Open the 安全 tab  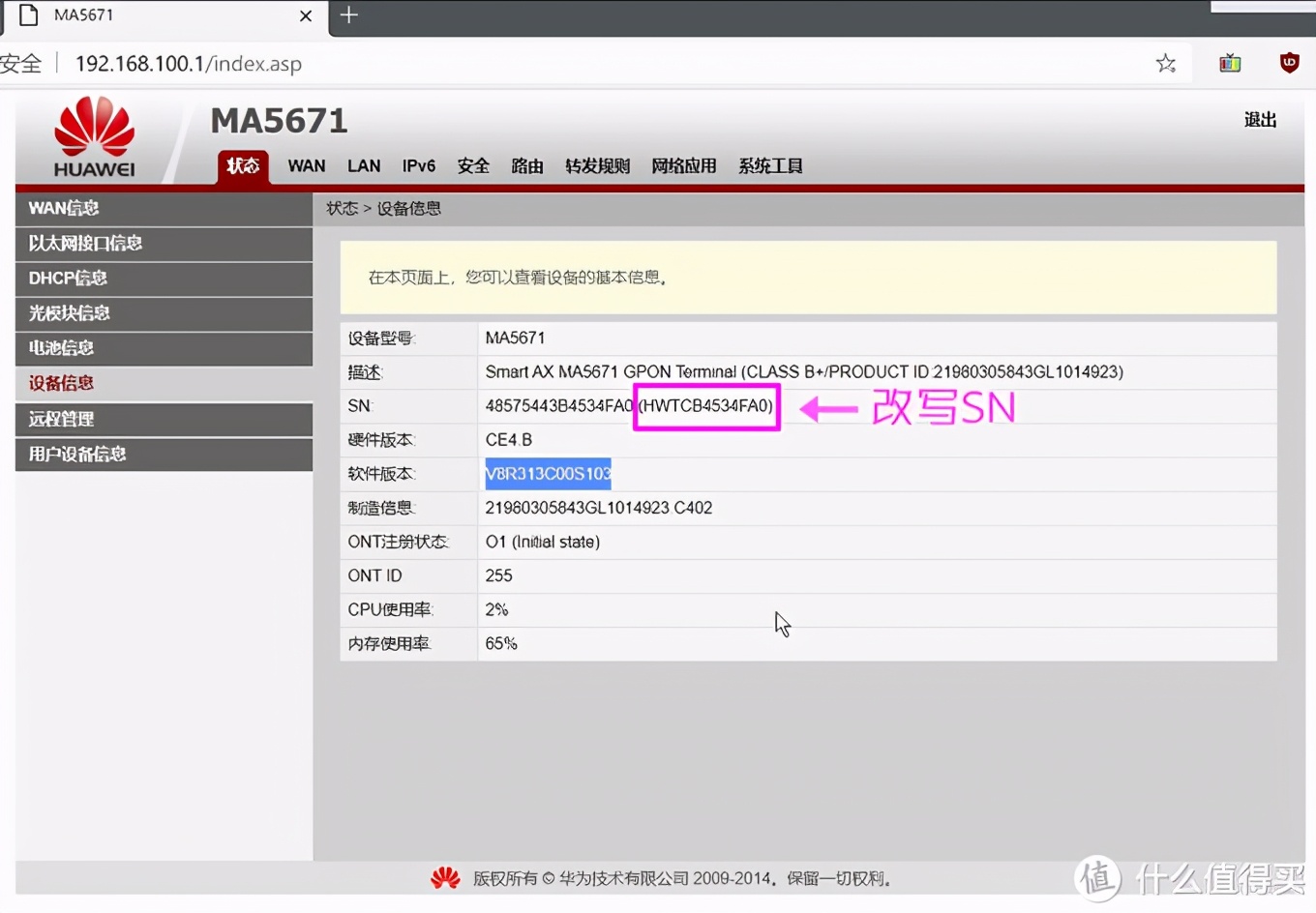coord(473,165)
